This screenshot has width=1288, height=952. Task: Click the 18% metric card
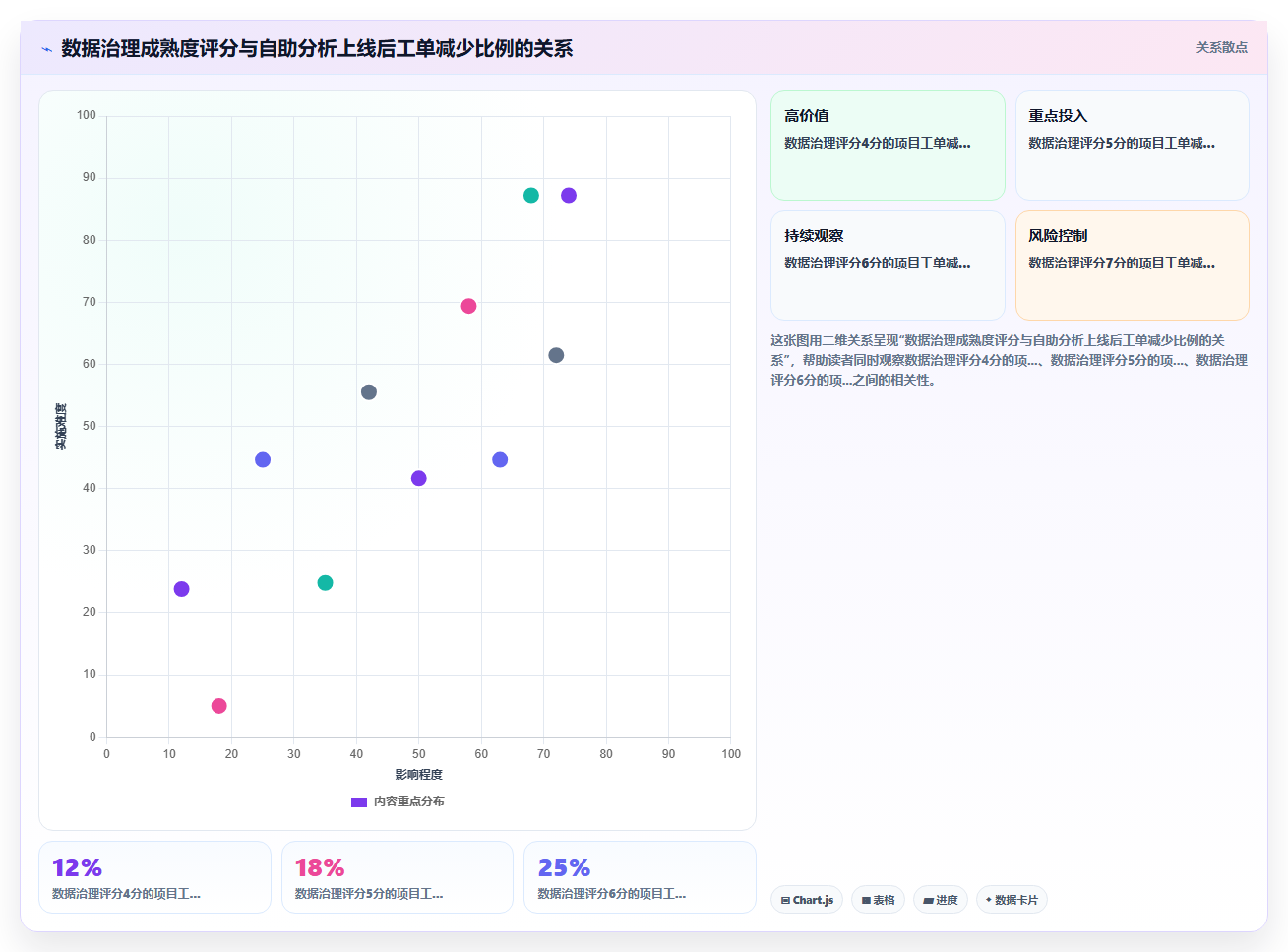point(398,877)
